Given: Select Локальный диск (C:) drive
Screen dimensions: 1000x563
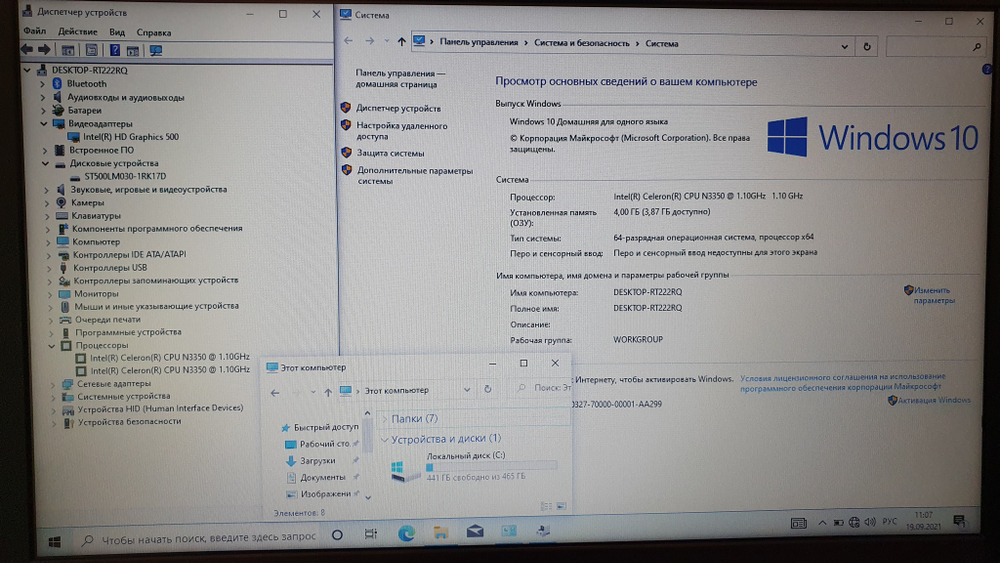Looking at the screenshot, I should (473, 467).
